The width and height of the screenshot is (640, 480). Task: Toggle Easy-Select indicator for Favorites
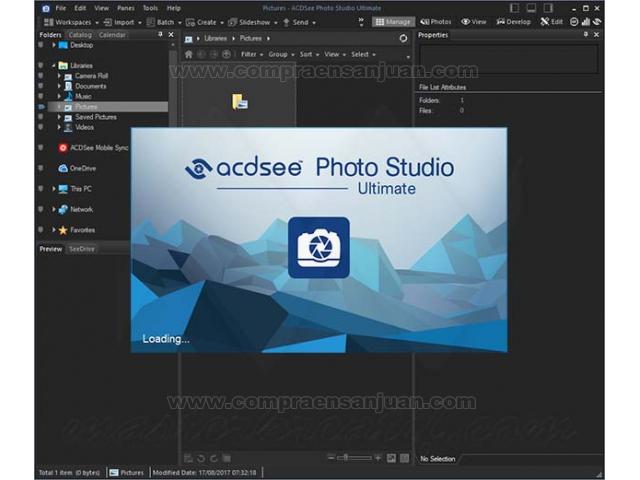click(41, 230)
